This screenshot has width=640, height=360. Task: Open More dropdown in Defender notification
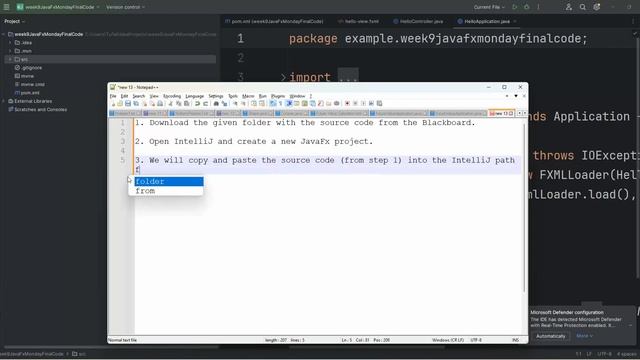point(584,336)
